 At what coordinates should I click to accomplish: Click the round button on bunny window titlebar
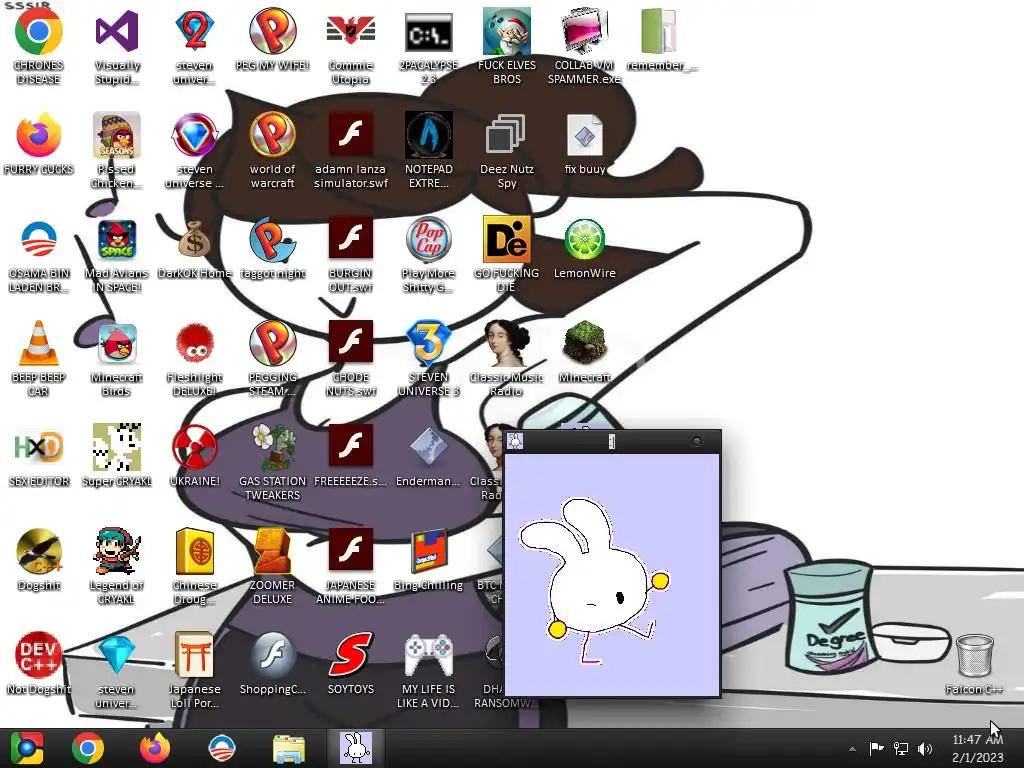[x=696, y=441]
